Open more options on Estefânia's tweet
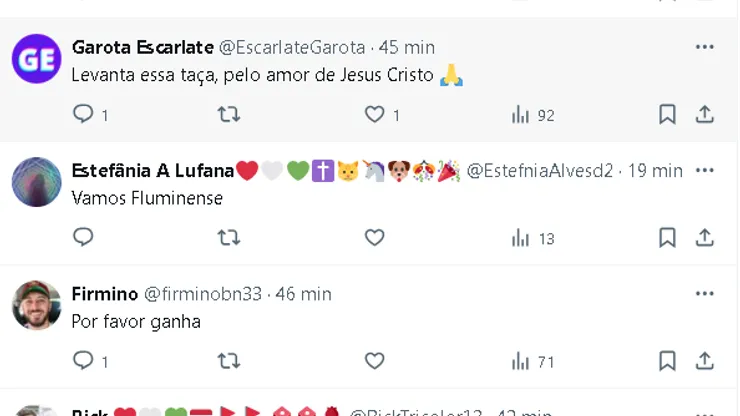Screen dimensions: 740x416 pyautogui.click(x=705, y=170)
